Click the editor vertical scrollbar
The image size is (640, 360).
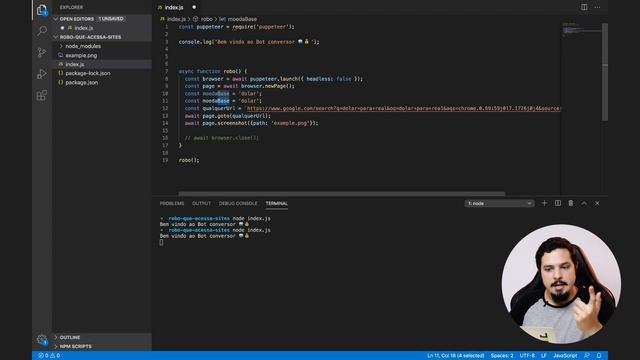(605, 72)
